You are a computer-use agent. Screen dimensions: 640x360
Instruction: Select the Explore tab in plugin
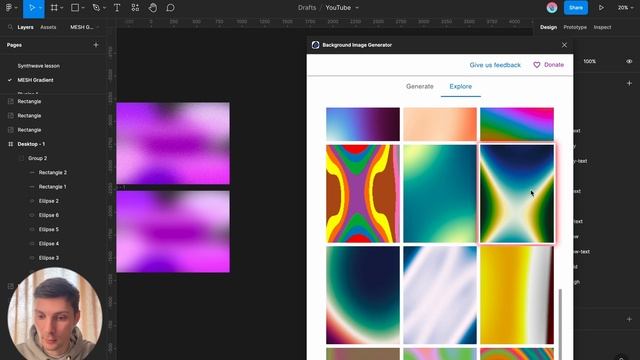460,87
